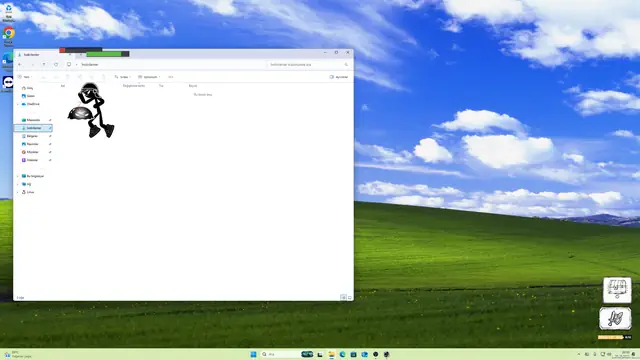This screenshot has width=640, height=360.
Task: Click the address bar path chevron
Action: point(76,64)
